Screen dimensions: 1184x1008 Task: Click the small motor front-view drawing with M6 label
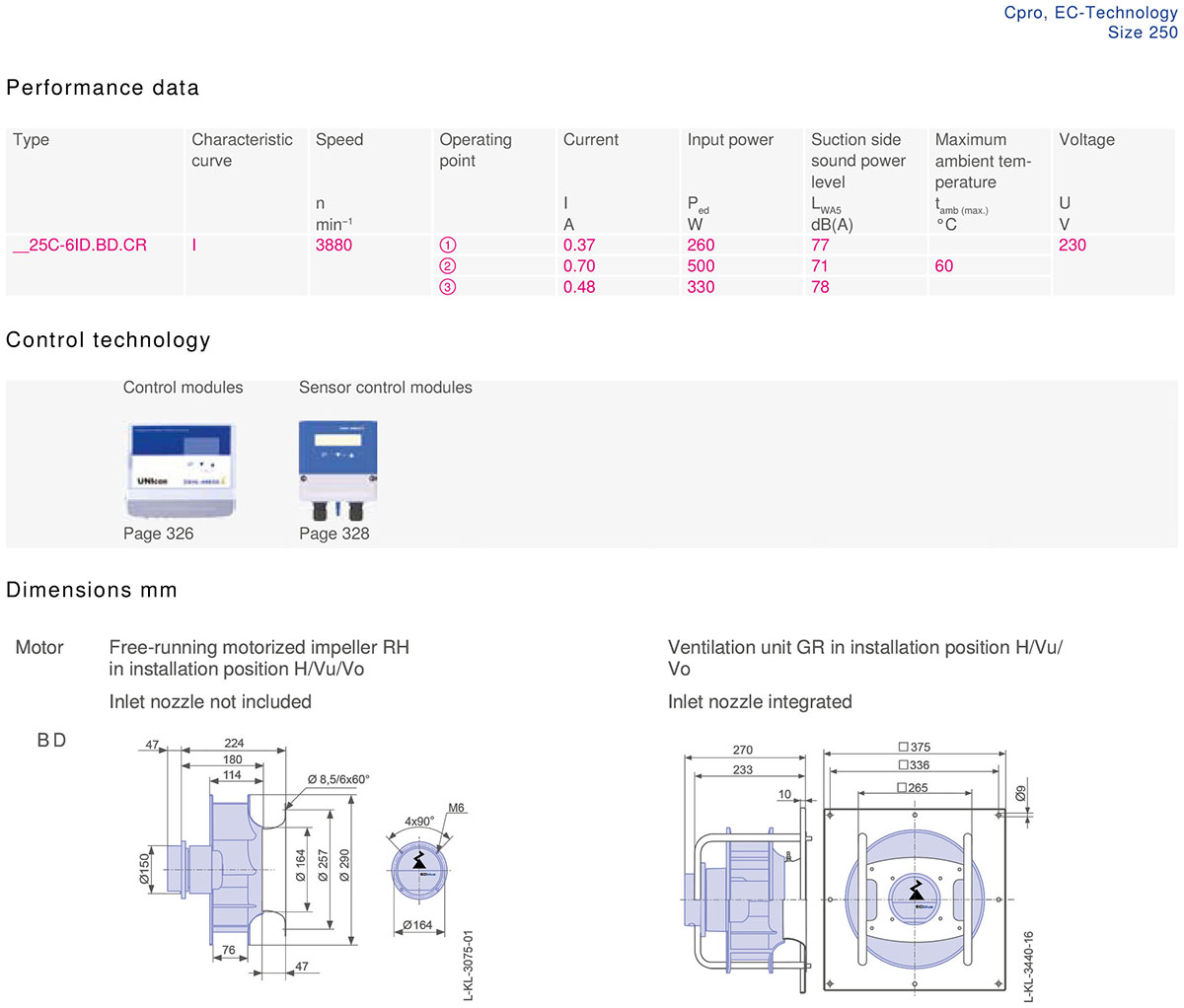click(x=418, y=868)
